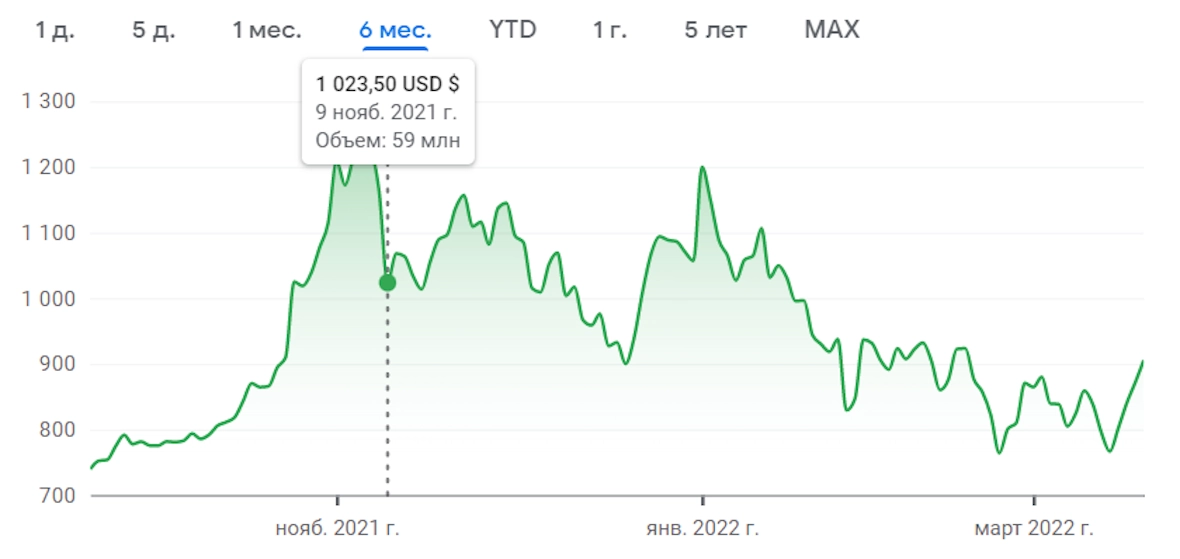Viewport: 1180px width, 559px height.
Task: Click the 1 023,50 USD tooltip price
Action: click(388, 84)
